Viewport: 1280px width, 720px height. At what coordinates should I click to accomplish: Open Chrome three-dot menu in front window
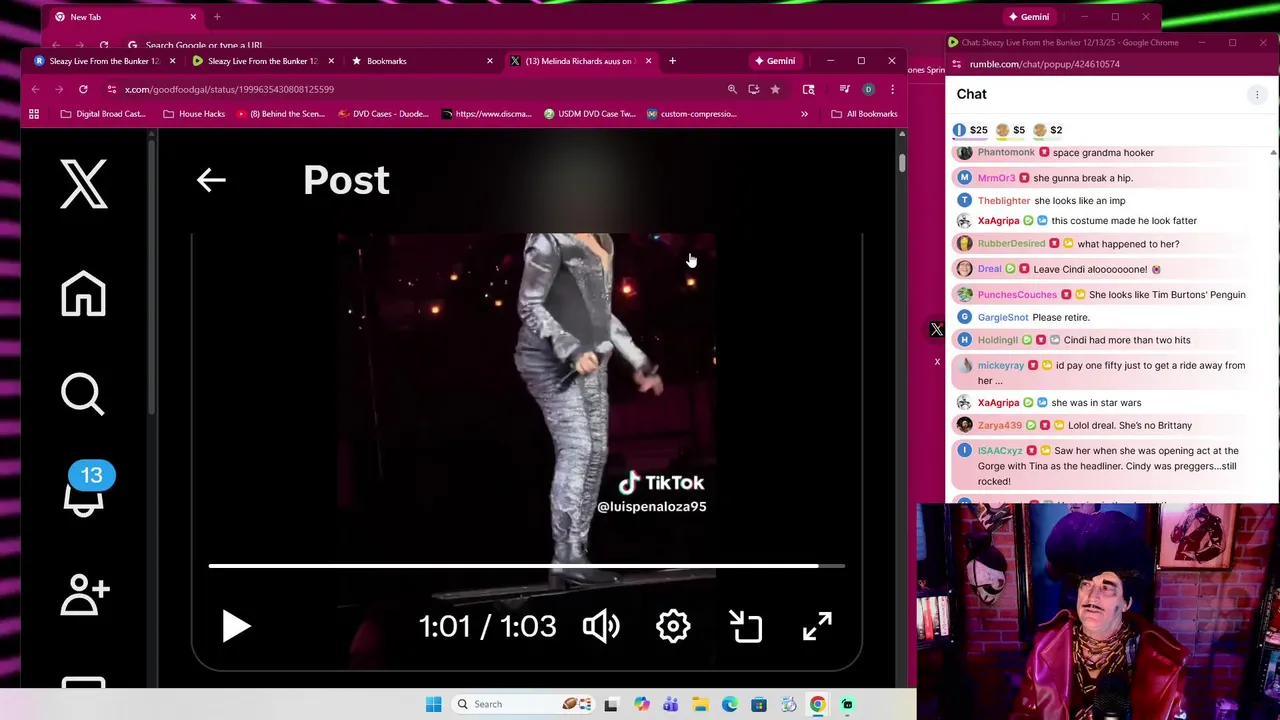pos(892,89)
